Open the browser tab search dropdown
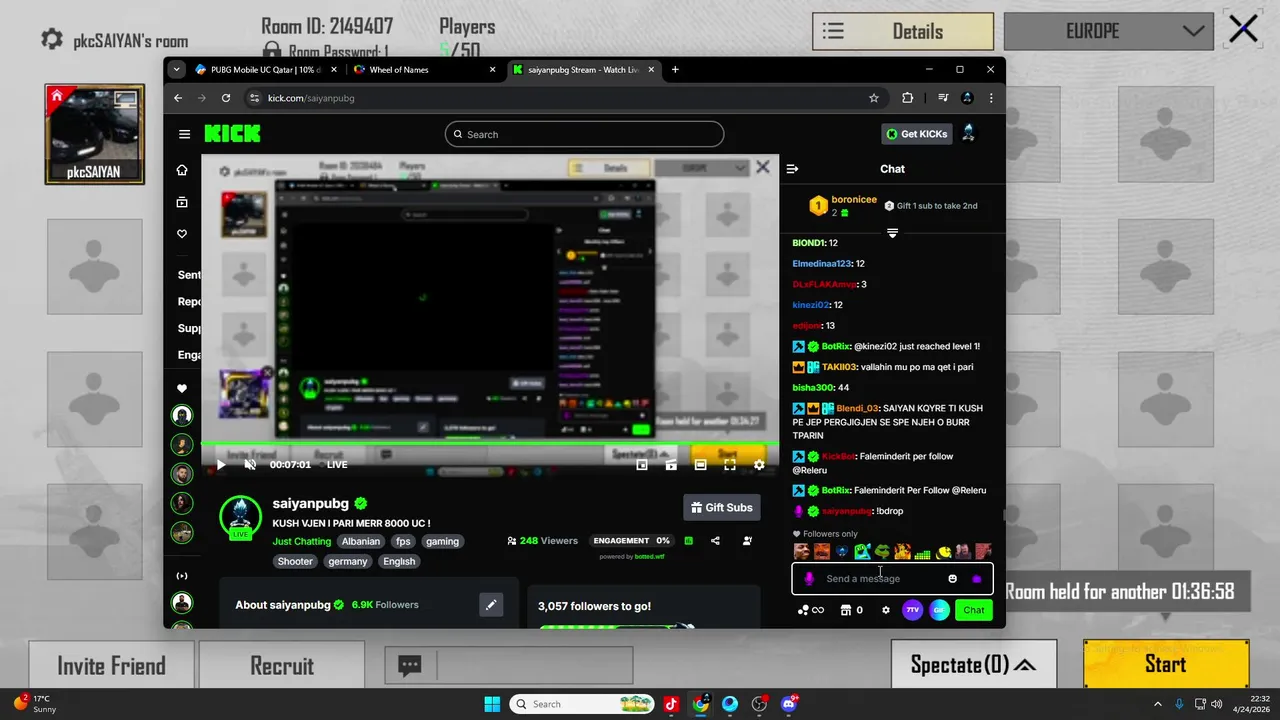This screenshot has height=720, width=1280. [x=177, y=70]
